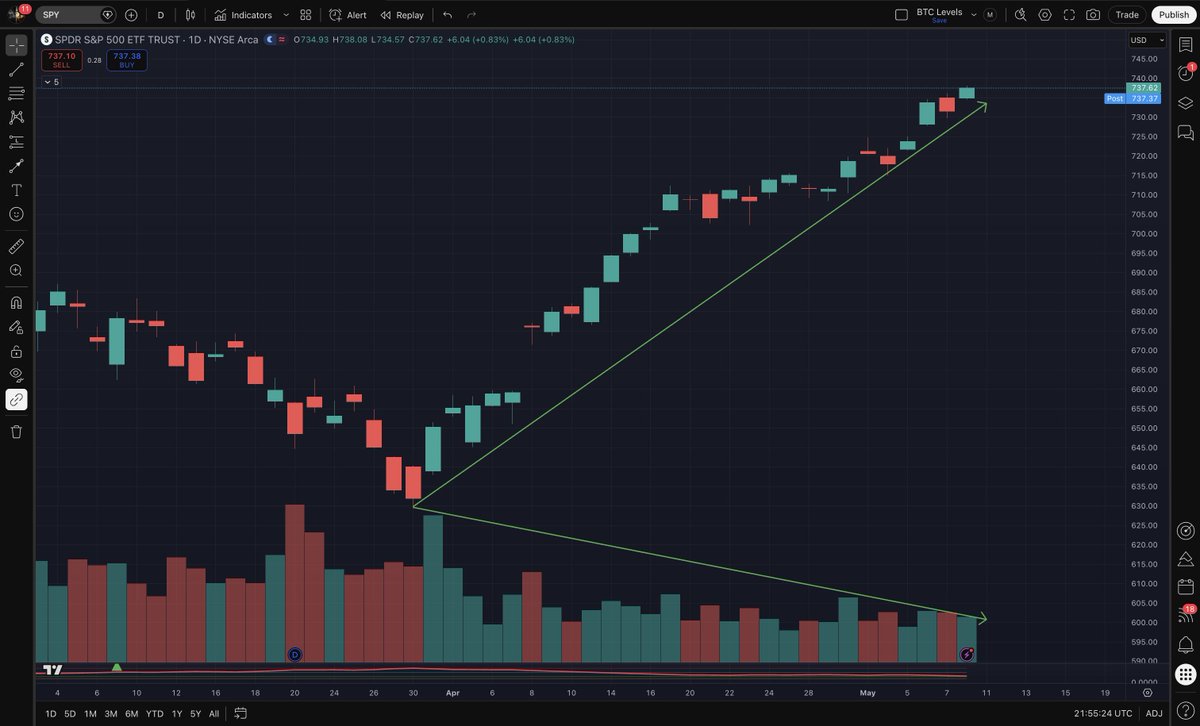Open the alerts clock panel

point(1186,73)
